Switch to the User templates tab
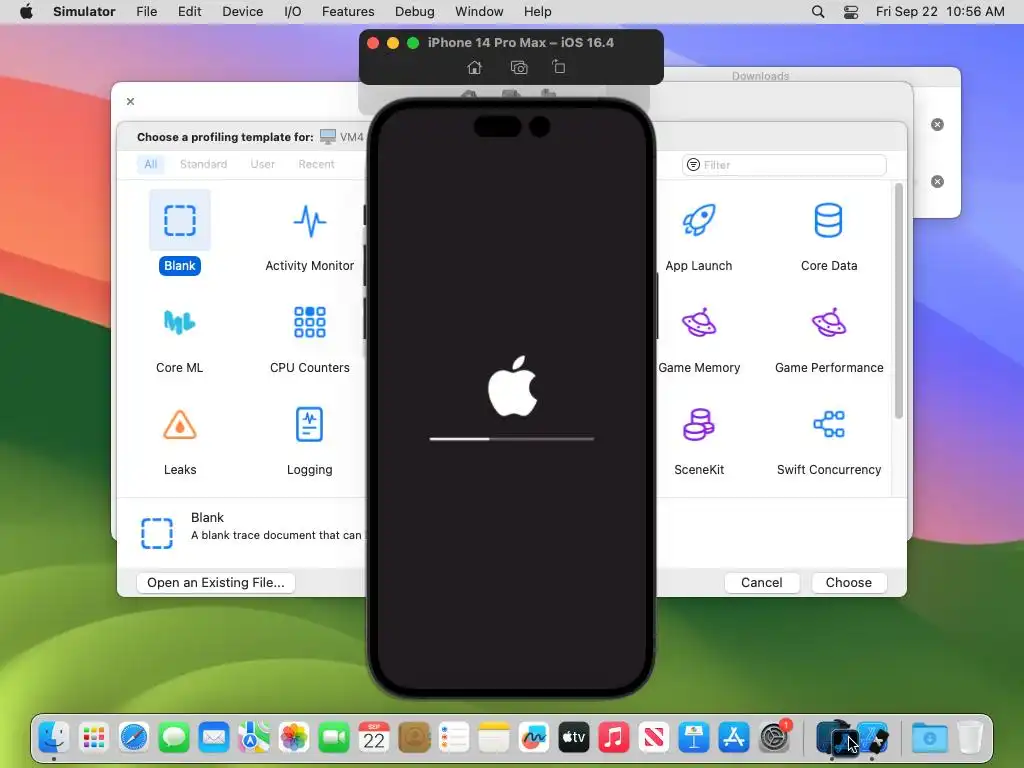 tap(263, 164)
